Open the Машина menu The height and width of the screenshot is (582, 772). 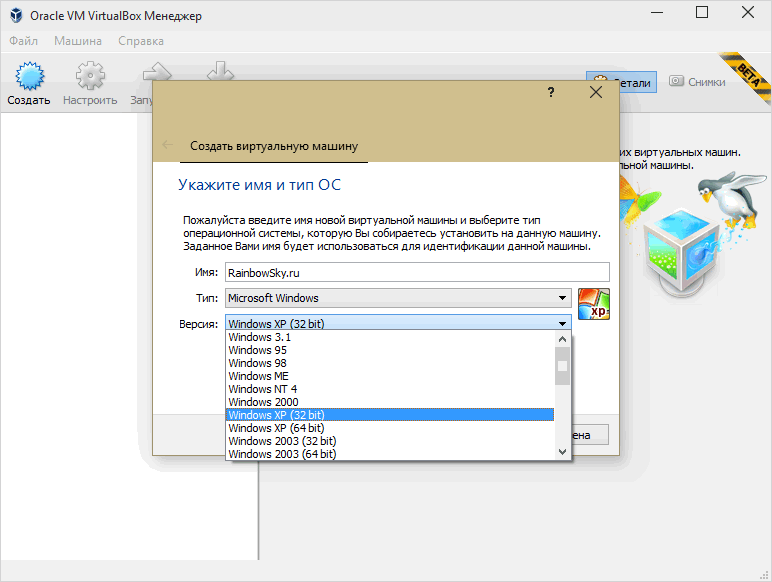78,41
